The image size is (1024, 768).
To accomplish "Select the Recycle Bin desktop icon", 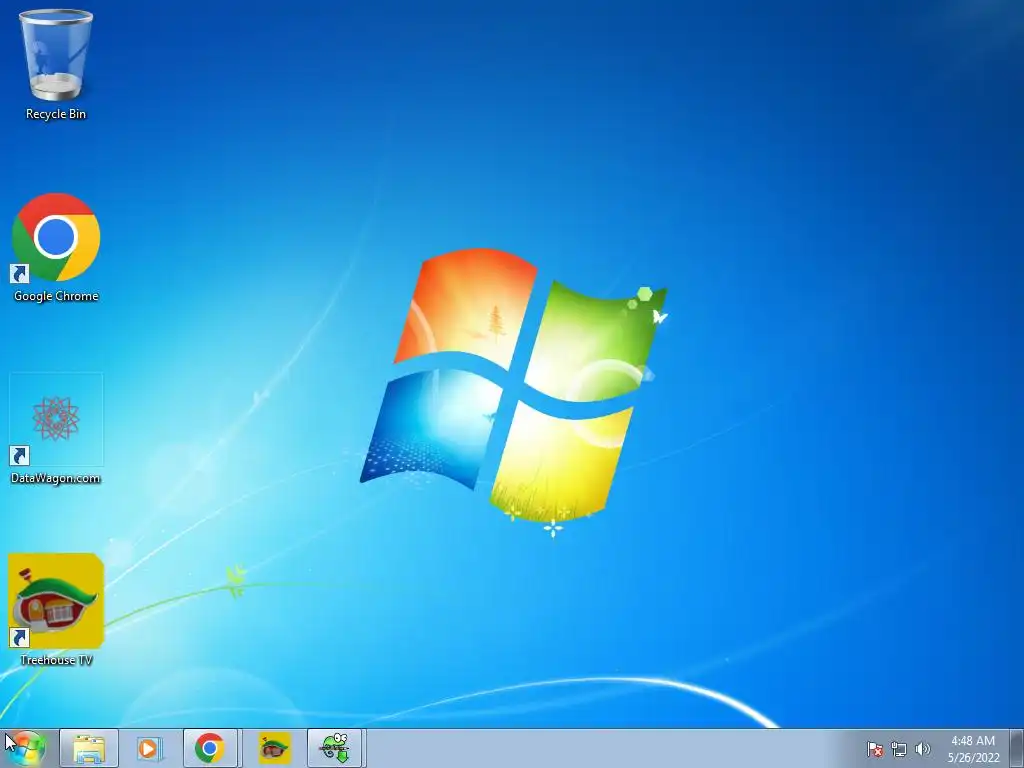I will coord(56,64).
